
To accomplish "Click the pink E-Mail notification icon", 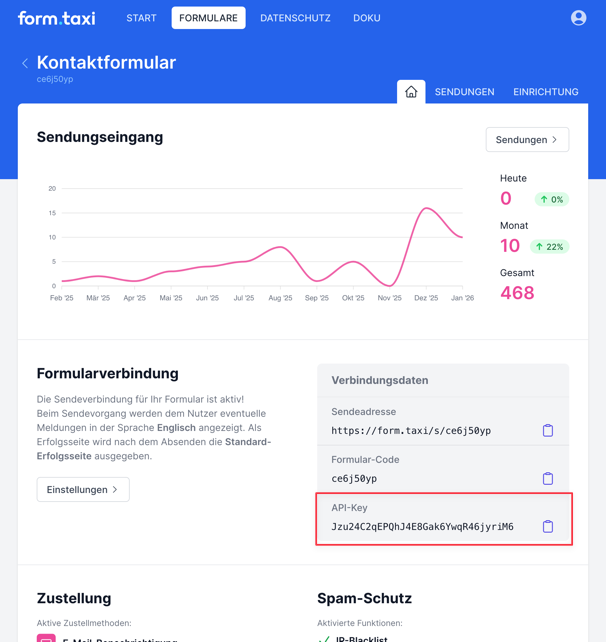I will pyautogui.click(x=46, y=638).
